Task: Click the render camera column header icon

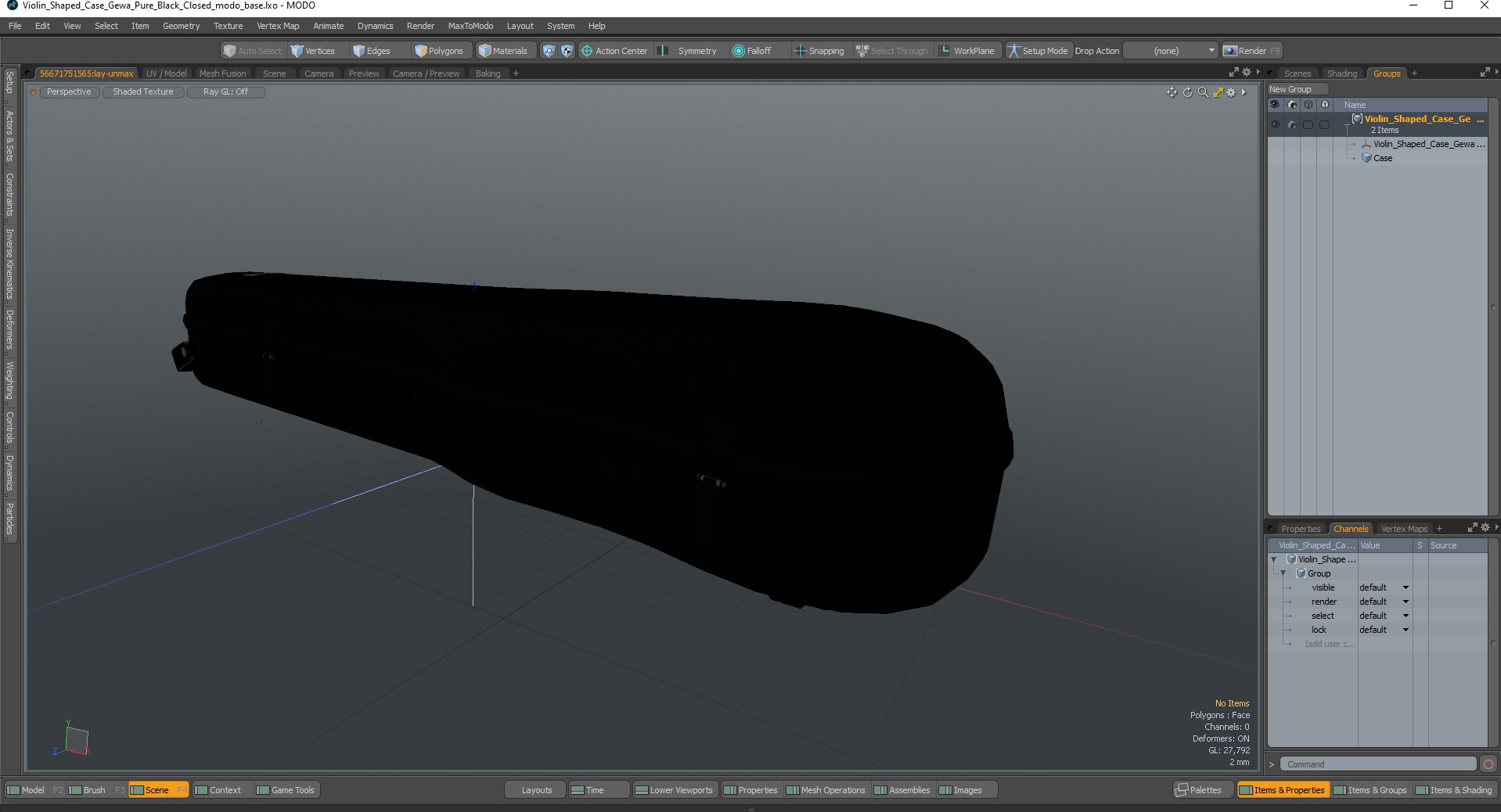Action: [1291, 105]
